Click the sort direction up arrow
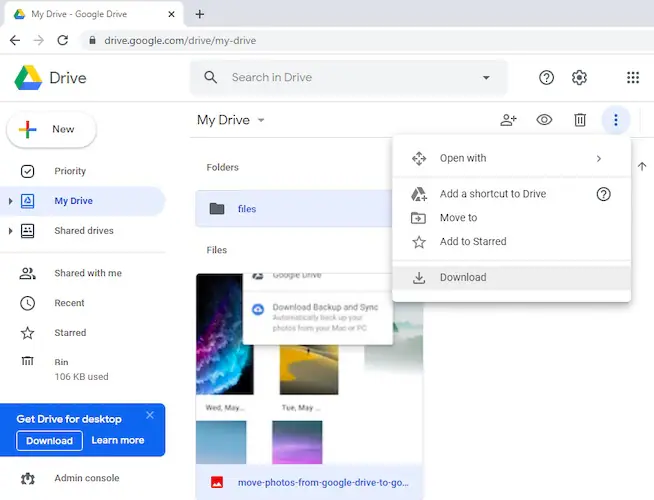654x500 pixels. [x=642, y=166]
